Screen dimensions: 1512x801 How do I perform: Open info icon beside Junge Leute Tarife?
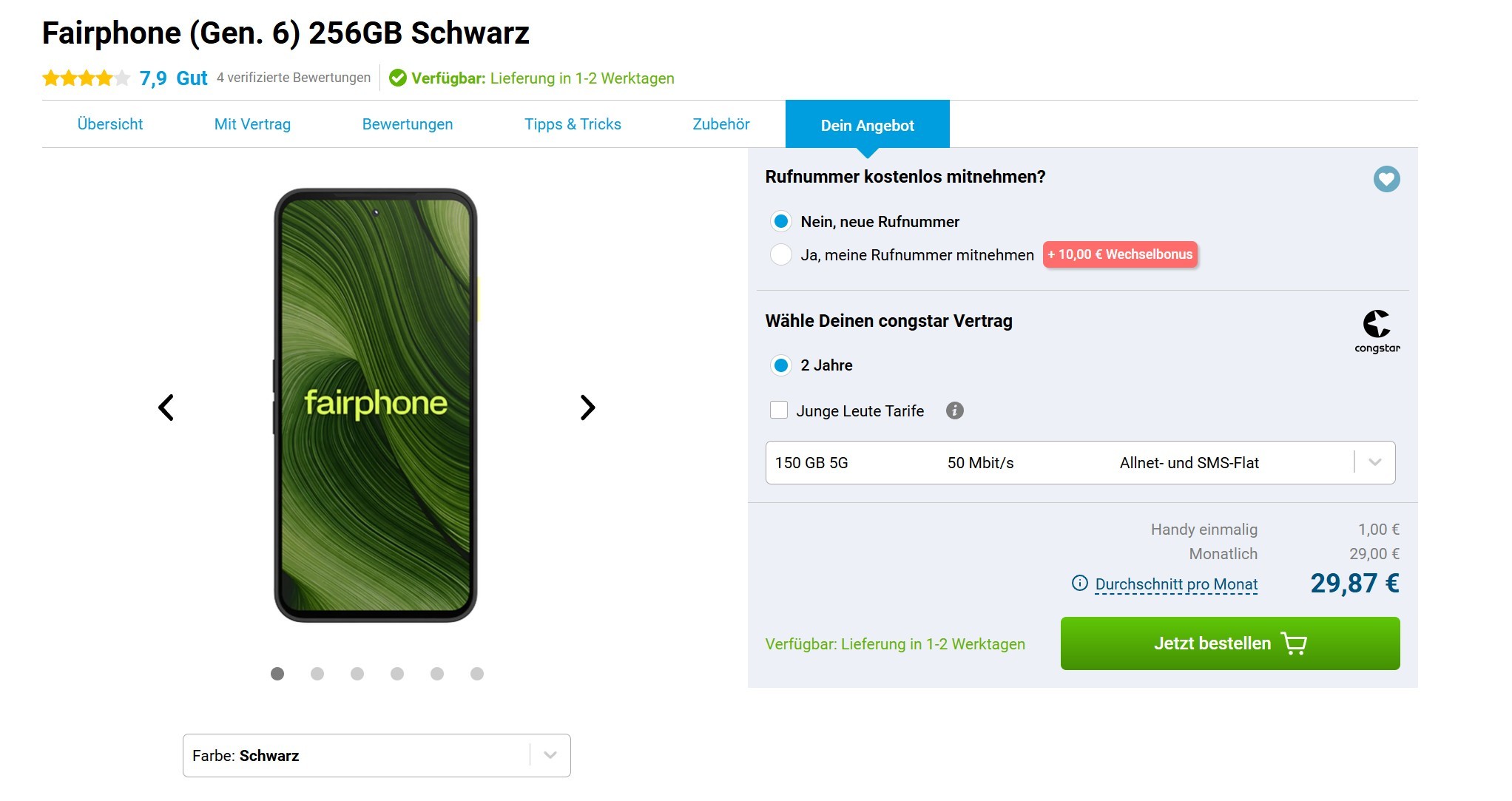pos(954,410)
